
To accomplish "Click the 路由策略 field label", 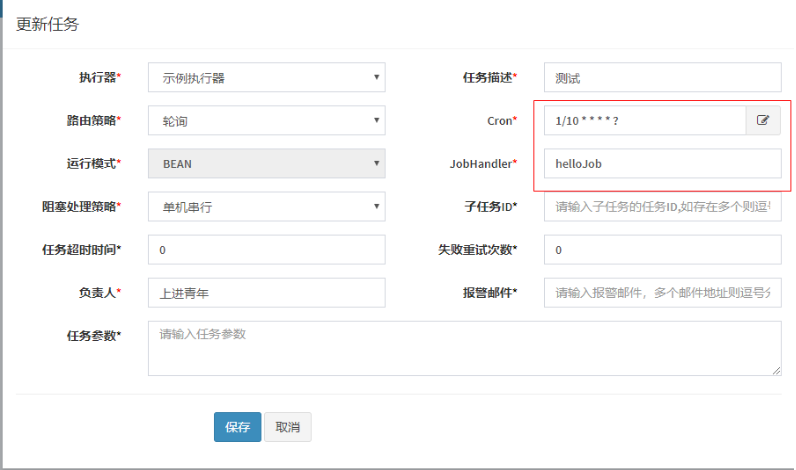I will [94, 120].
